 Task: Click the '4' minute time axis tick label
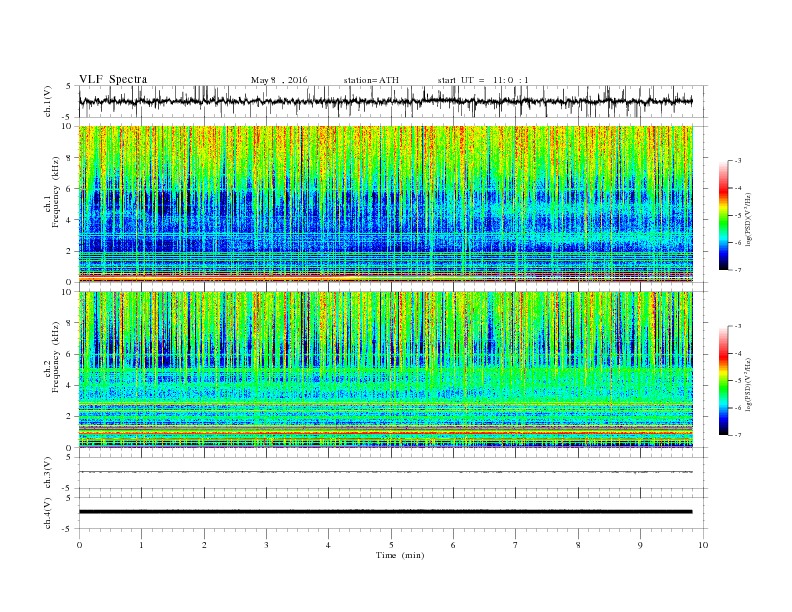click(328, 545)
